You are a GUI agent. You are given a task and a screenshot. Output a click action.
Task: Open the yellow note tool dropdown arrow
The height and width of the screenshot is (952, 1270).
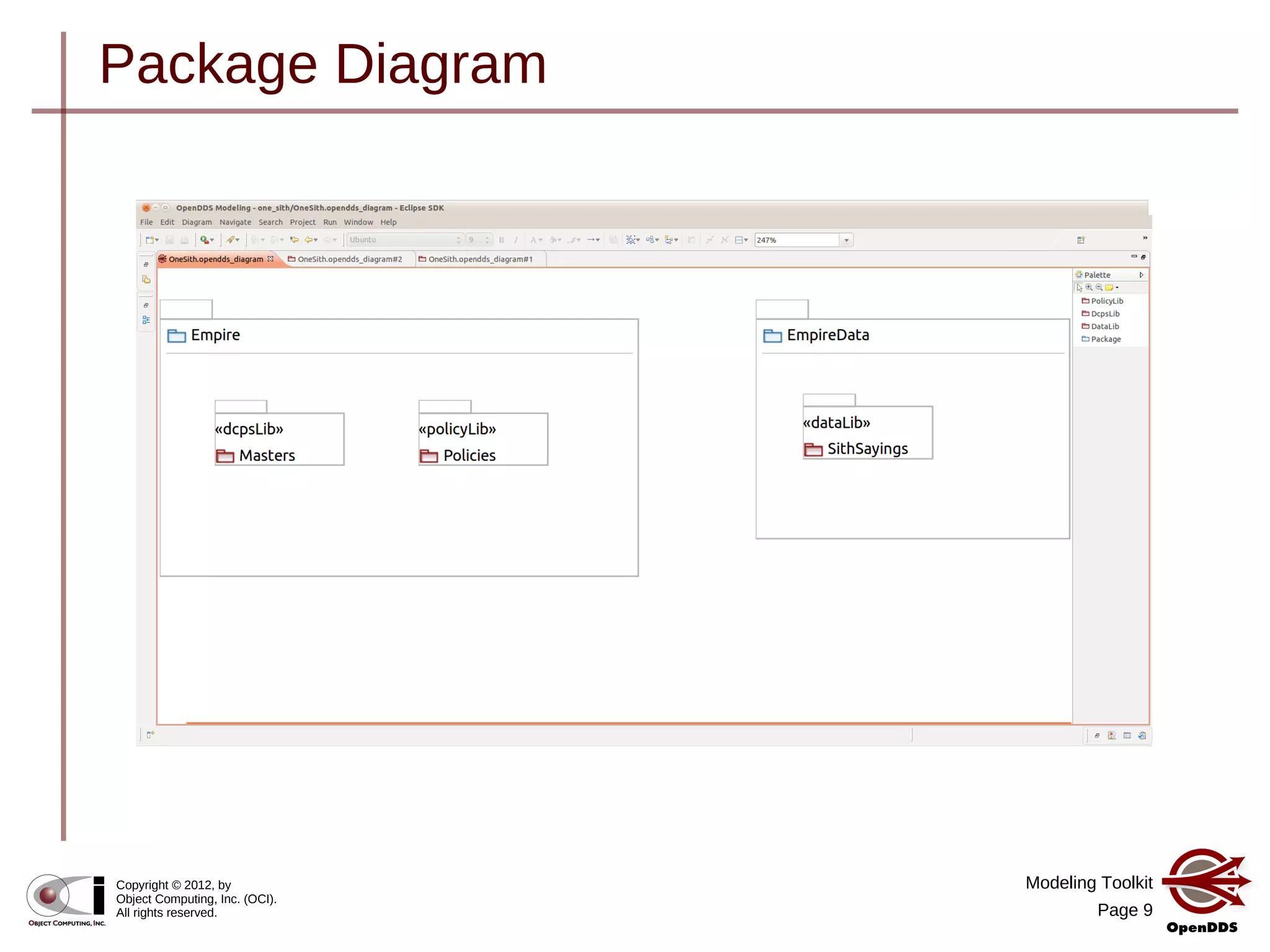pyautogui.click(x=1117, y=288)
